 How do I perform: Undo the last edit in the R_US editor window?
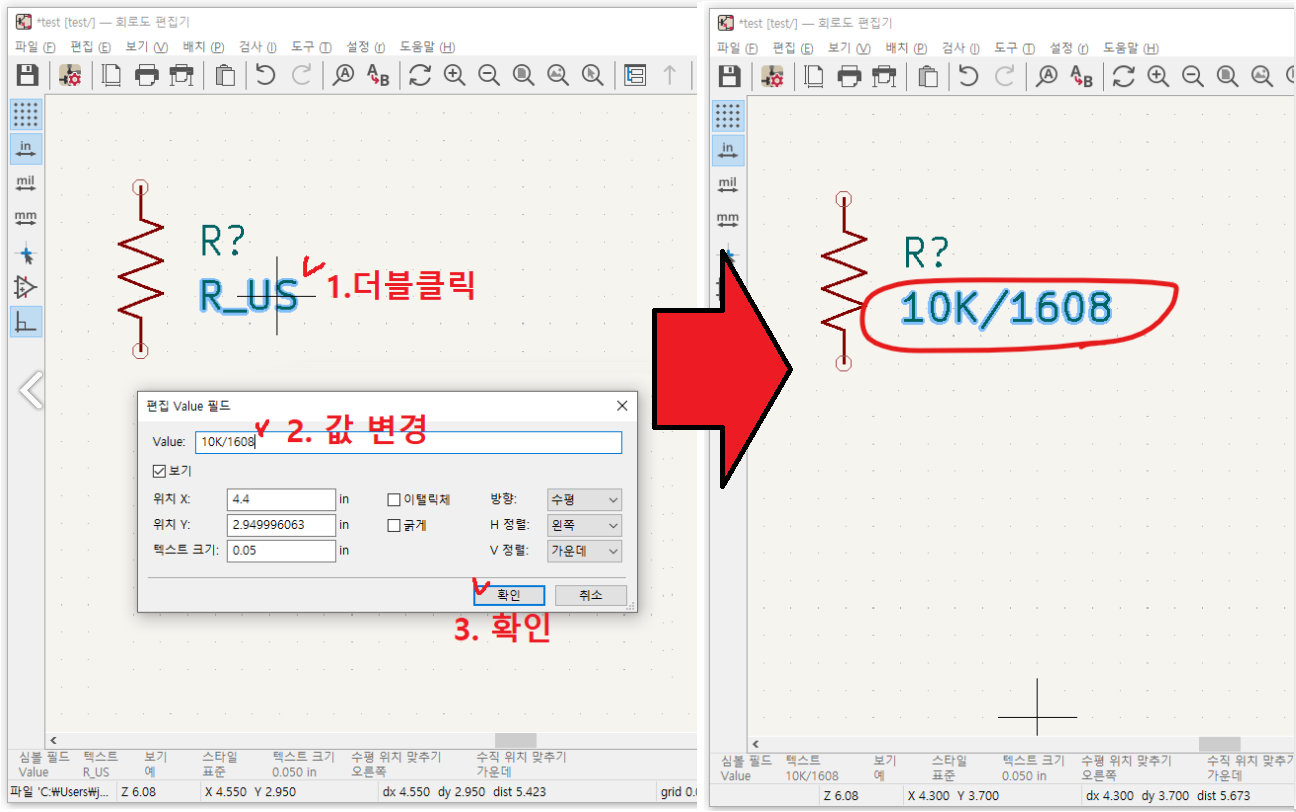point(265,75)
